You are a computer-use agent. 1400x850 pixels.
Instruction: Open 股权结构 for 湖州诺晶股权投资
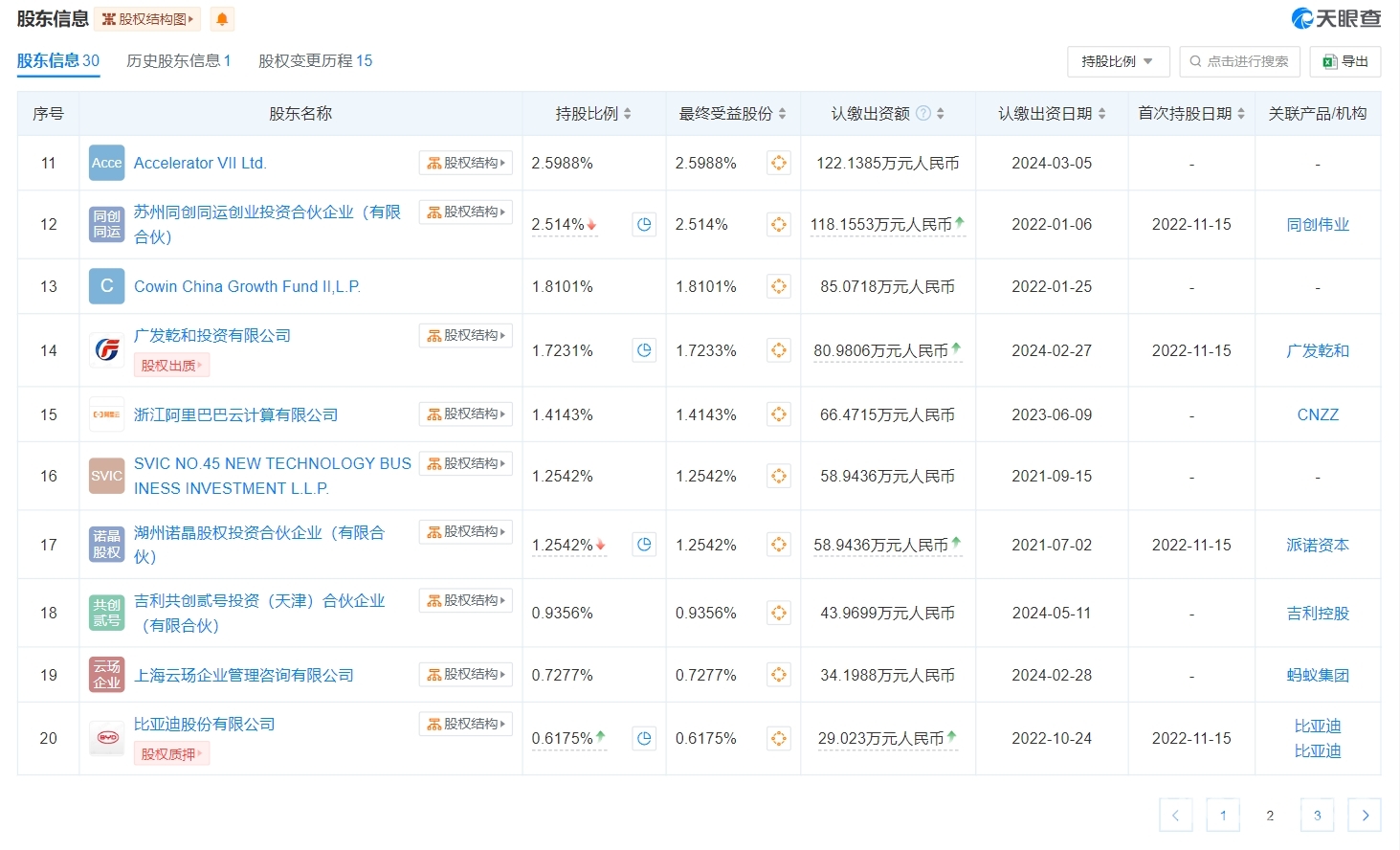pos(466,531)
